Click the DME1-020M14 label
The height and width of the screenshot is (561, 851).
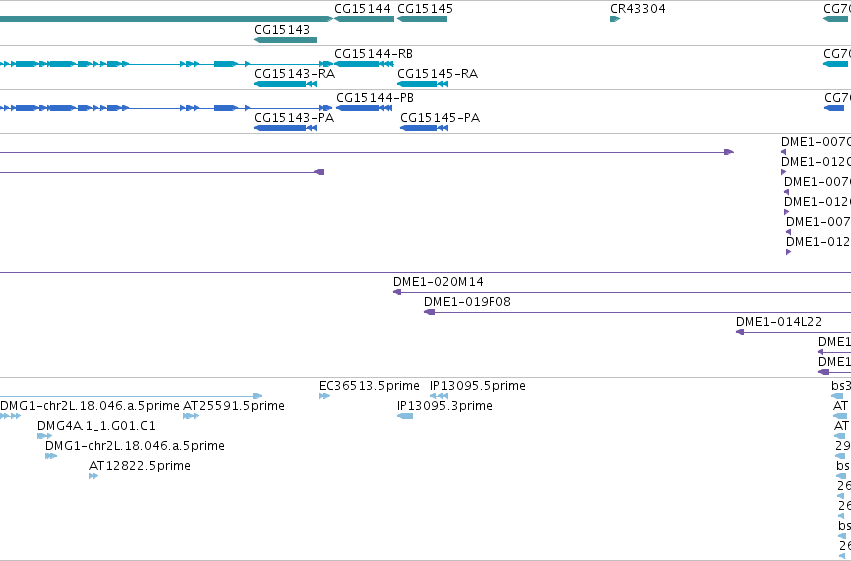pos(438,282)
